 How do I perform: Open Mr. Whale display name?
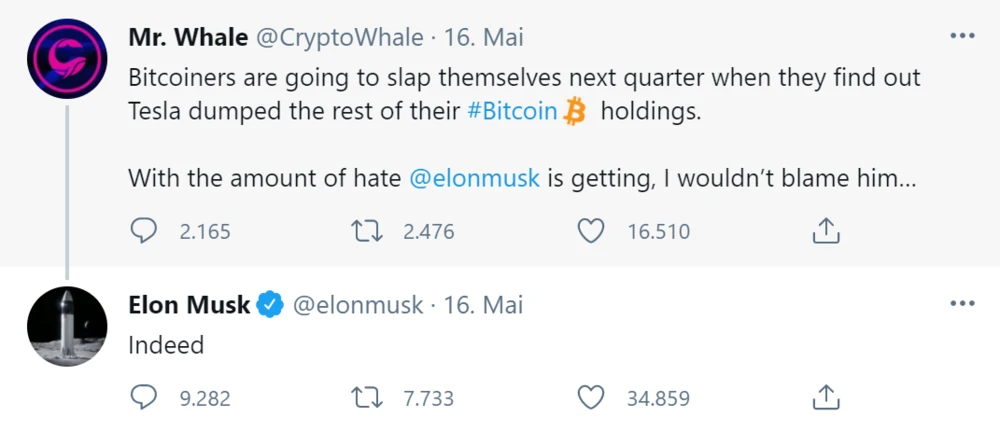pos(188,38)
